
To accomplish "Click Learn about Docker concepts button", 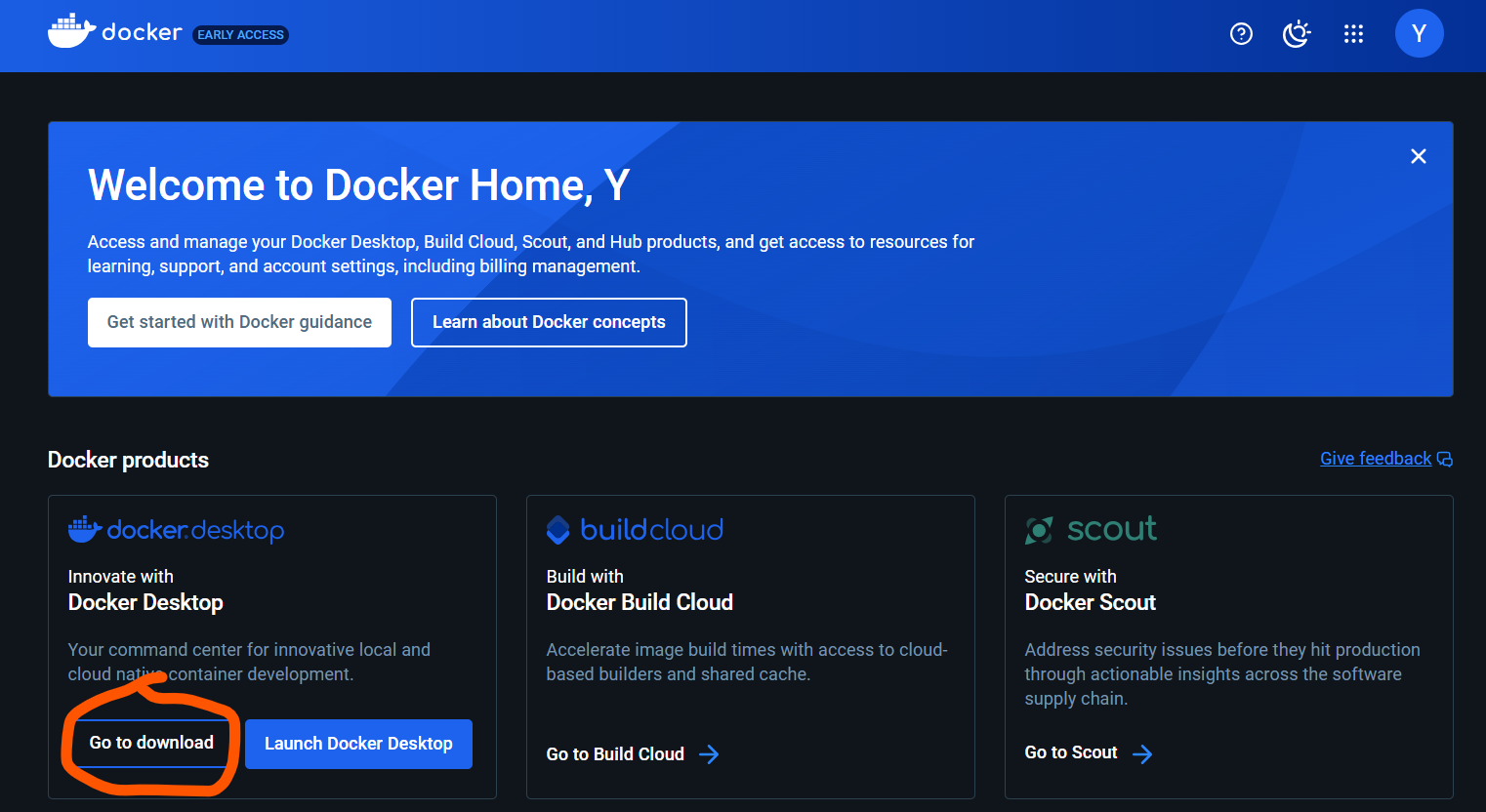I will coord(549,322).
